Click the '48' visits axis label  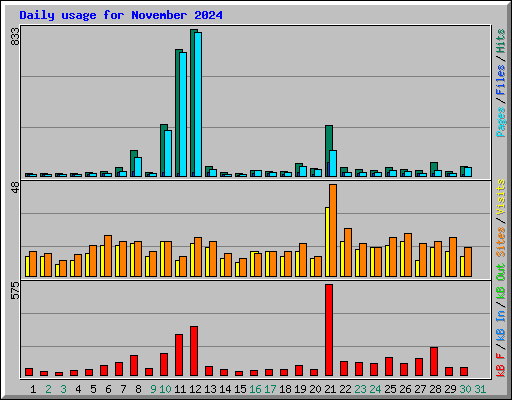15,187
